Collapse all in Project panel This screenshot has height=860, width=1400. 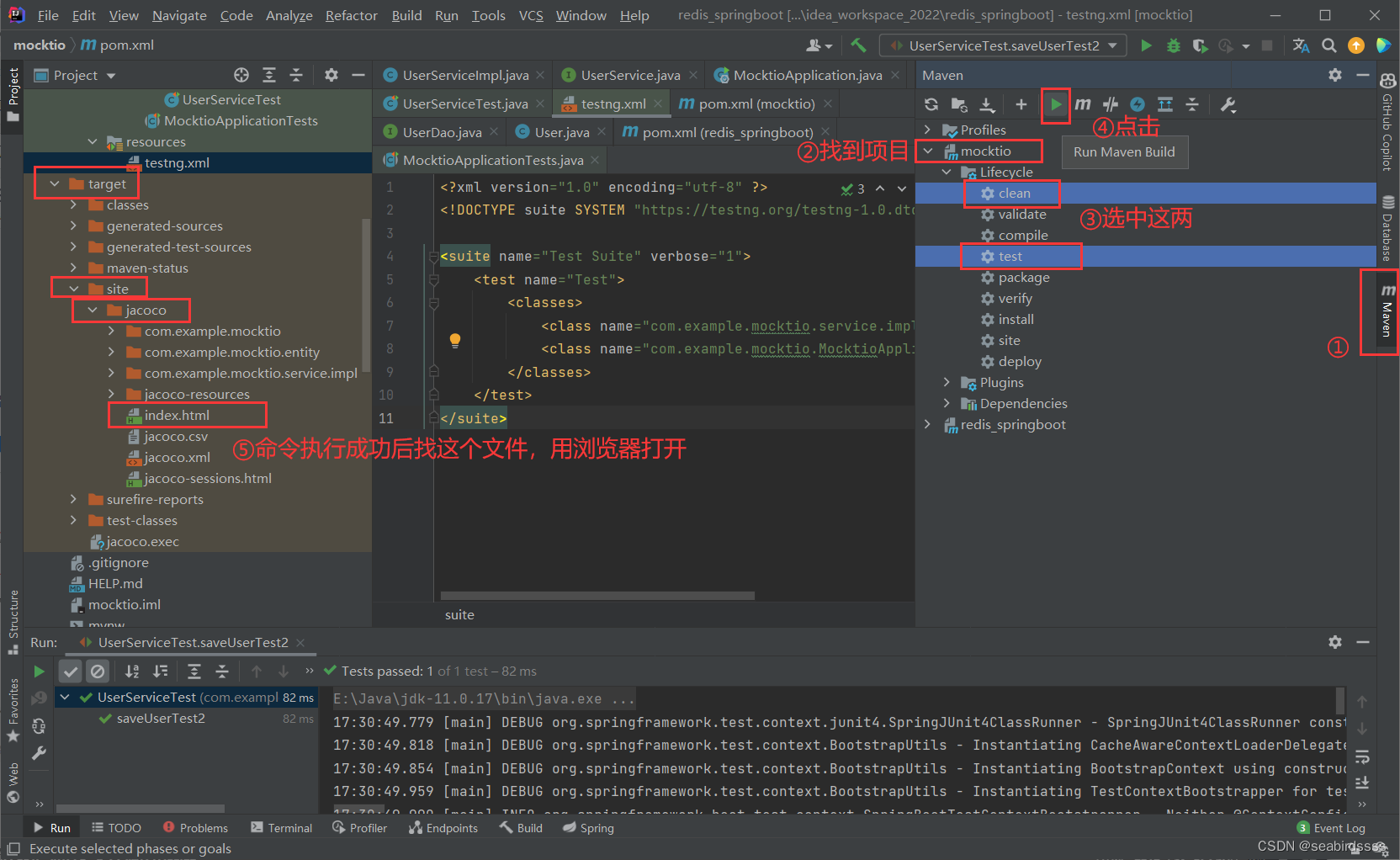click(296, 75)
